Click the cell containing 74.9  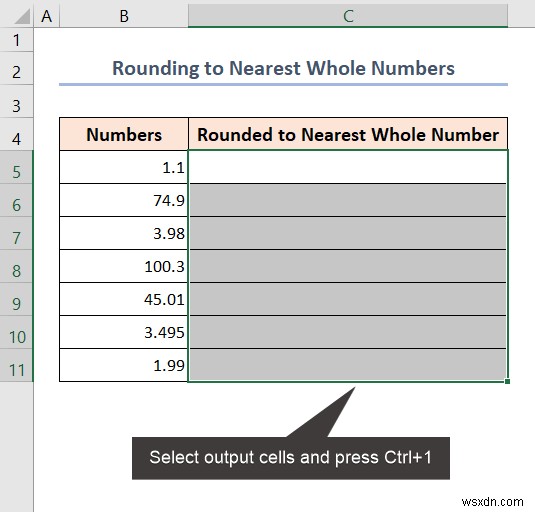124,200
